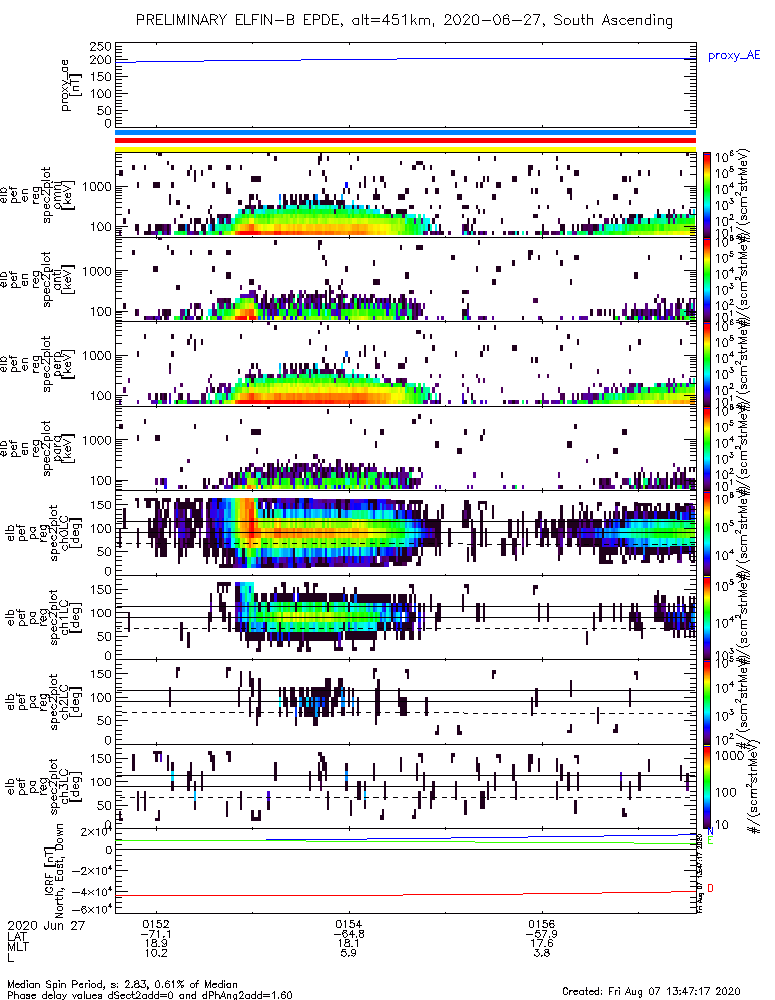775x1000 pixels.
Task: Click the '-6×10⁴' tick on the IGRF axis
Action: pyautogui.click(x=96, y=909)
